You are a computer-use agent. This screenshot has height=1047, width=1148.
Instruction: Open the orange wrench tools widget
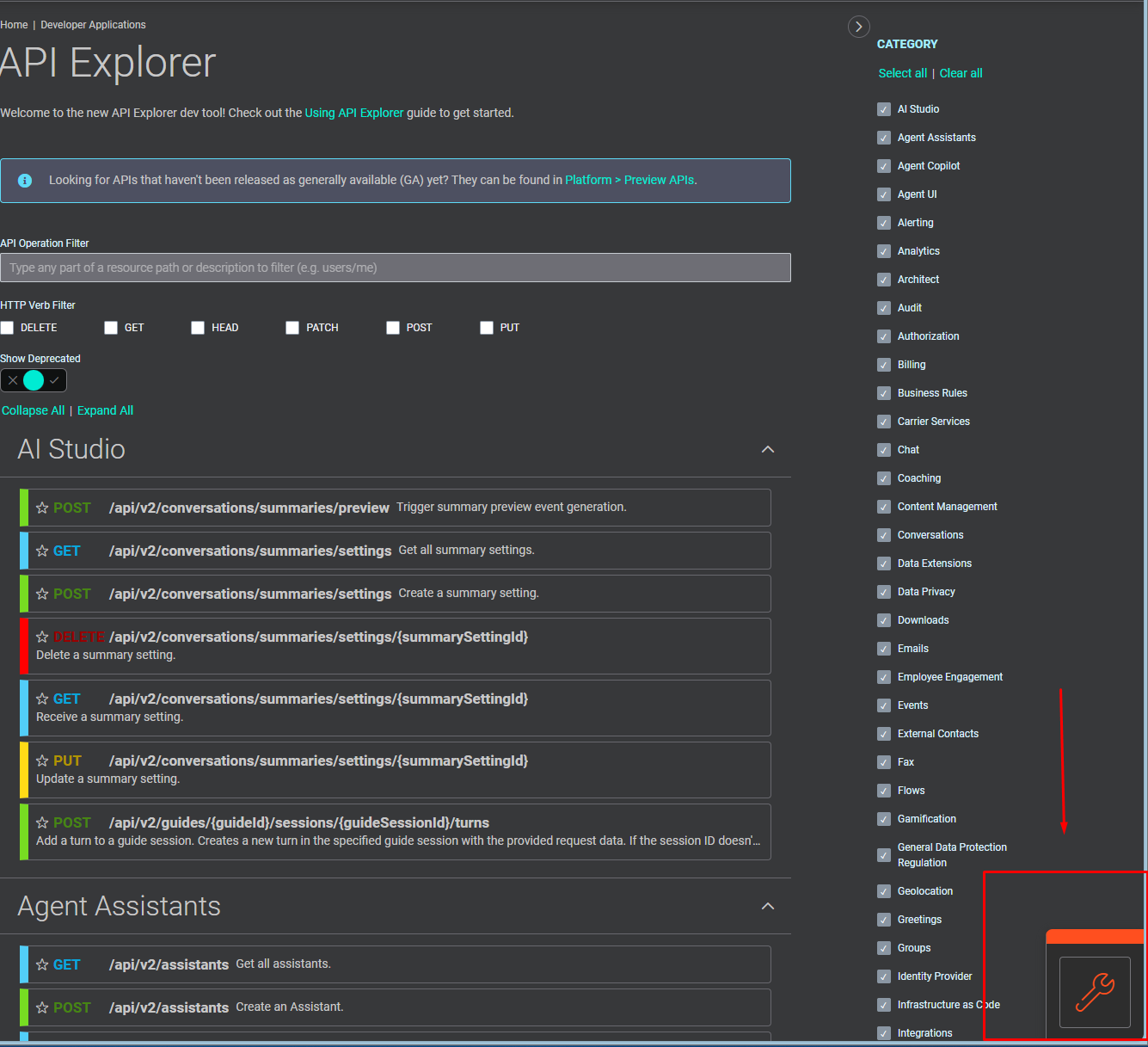(x=1095, y=992)
